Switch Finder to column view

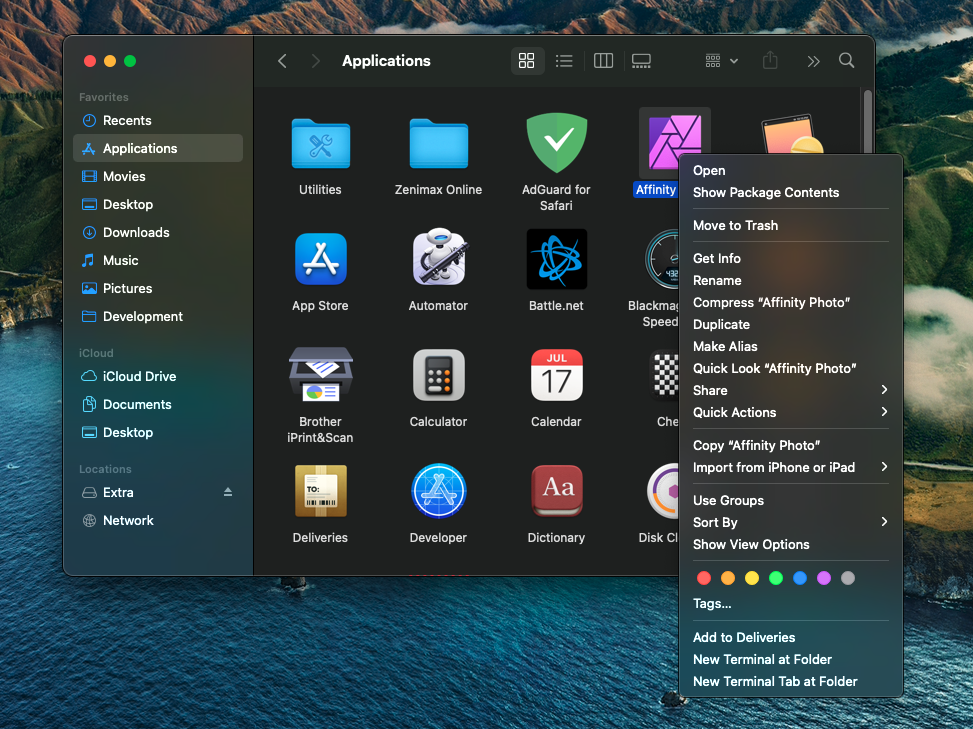[x=603, y=61]
